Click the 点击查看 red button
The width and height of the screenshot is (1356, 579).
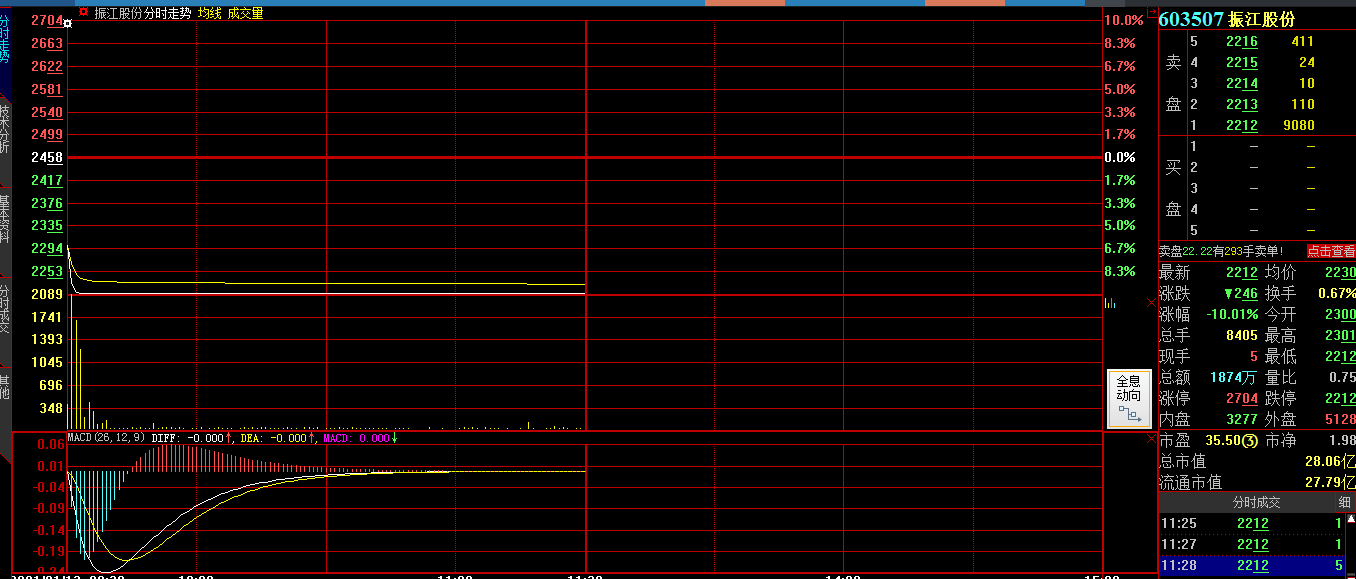coord(1330,252)
